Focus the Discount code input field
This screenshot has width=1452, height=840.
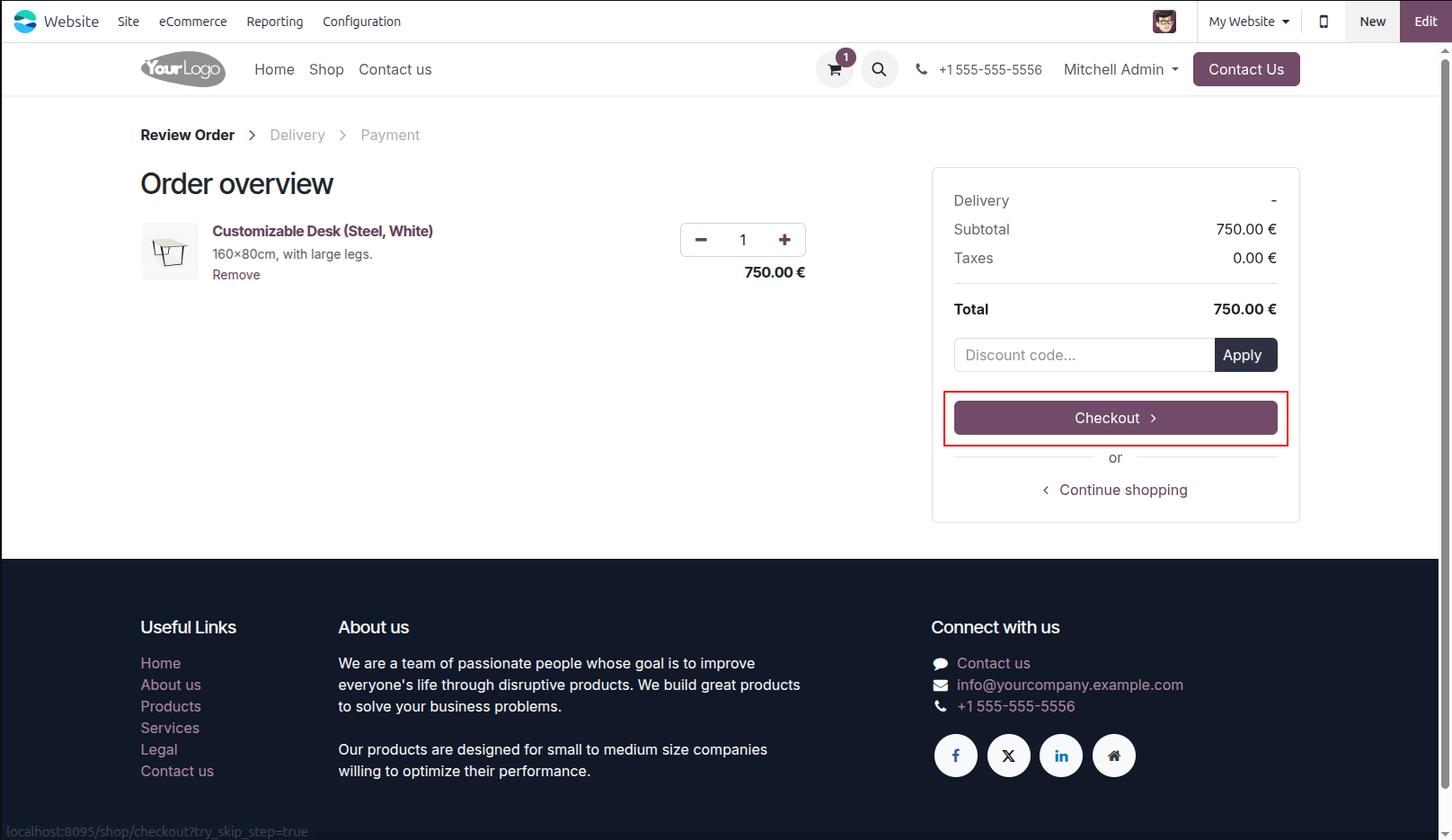coord(1085,355)
